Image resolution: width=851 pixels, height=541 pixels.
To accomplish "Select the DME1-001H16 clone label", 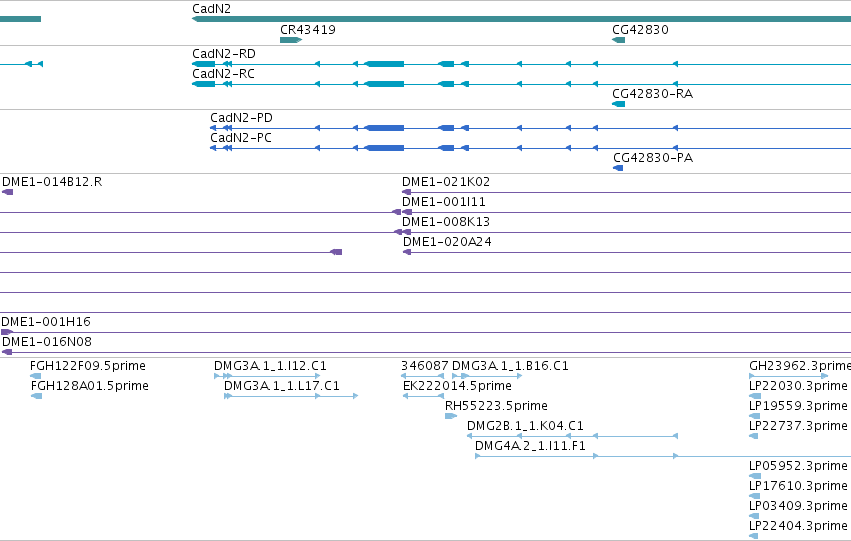I will point(46,322).
